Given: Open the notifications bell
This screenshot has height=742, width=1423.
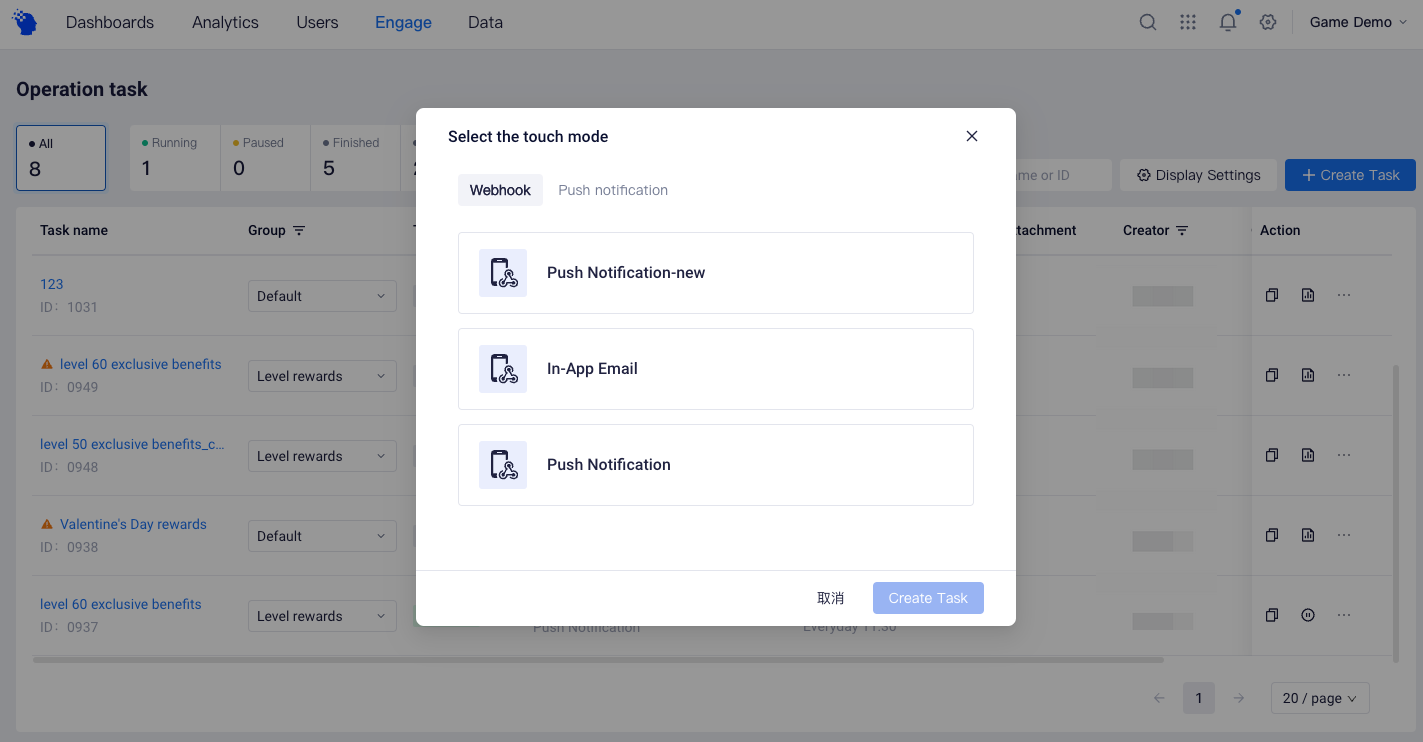Looking at the screenshot, I should pyautogui.click(x=1228, y=22).
